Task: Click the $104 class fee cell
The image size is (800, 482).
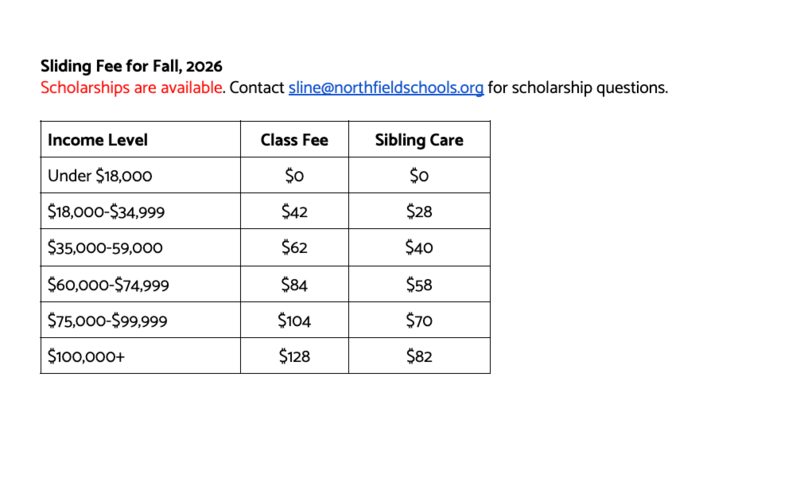Action: click(x=294, y=320)
